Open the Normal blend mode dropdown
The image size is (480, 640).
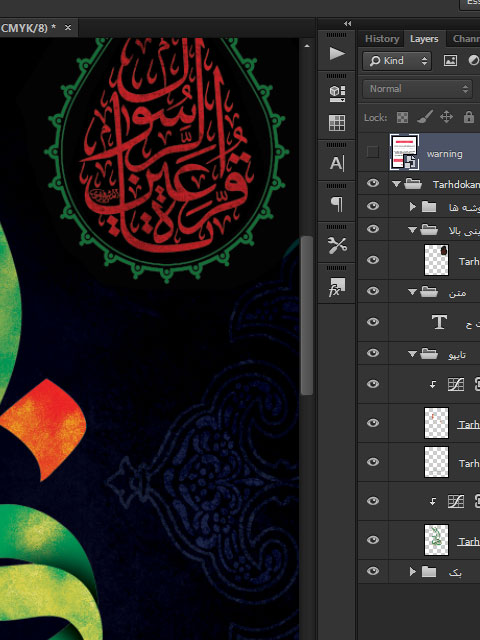[417, 89]
